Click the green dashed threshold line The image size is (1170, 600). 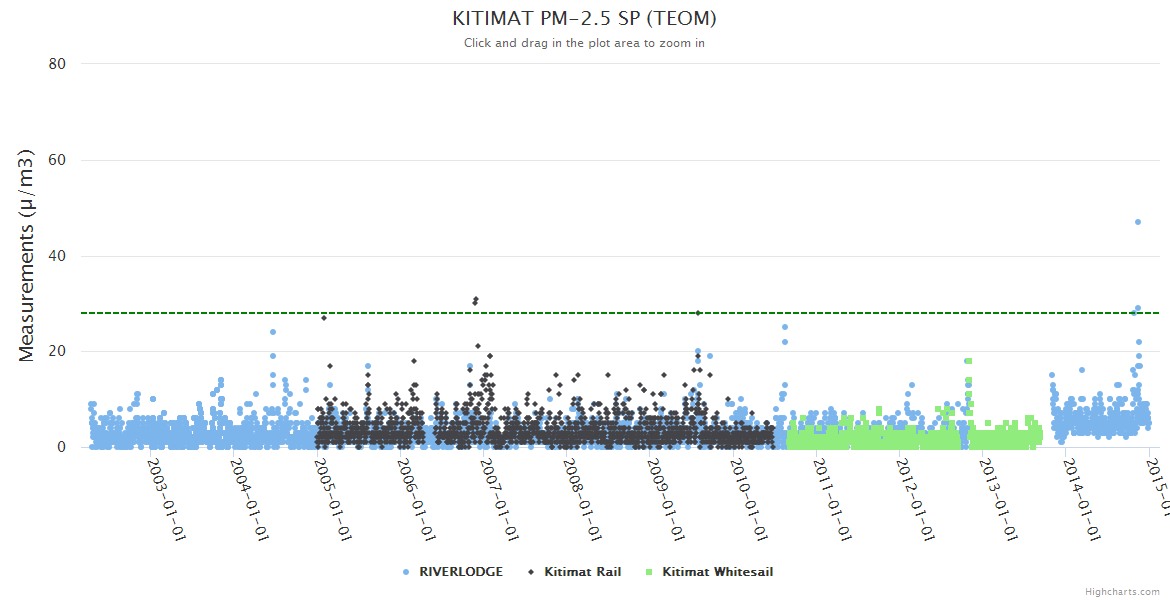tap(600, 313)
